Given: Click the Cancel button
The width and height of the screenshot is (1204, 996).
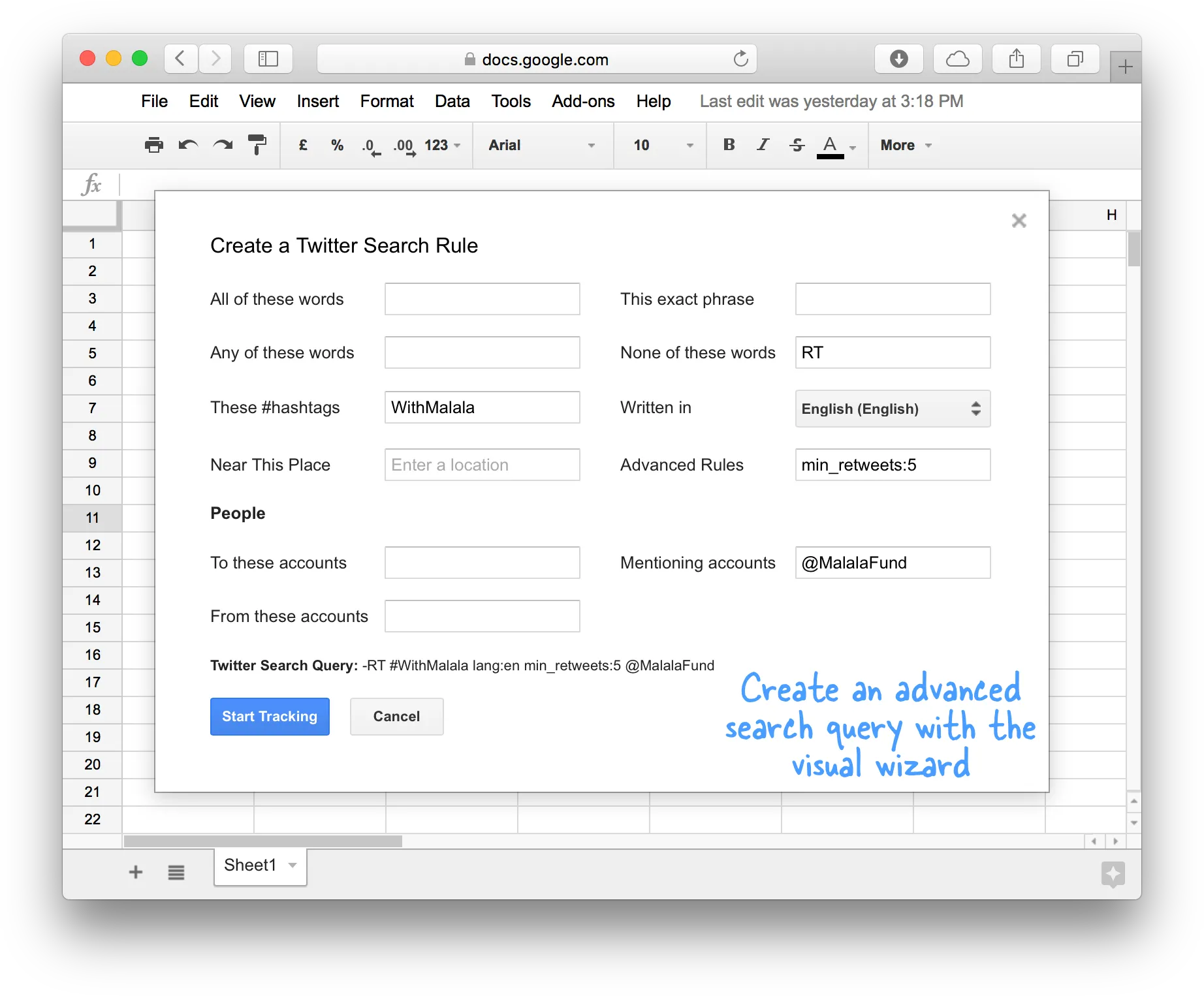Looking at the screenshot, I should [396, 717].
